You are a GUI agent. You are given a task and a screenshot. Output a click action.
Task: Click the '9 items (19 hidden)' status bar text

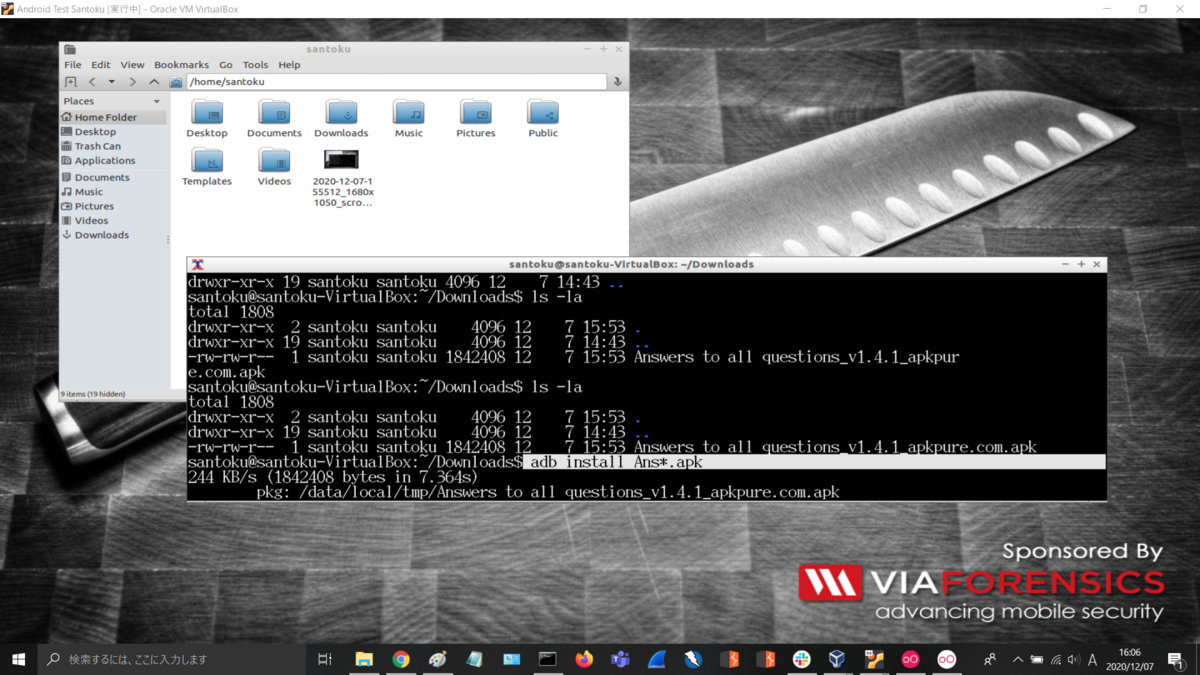pos(93,394)
